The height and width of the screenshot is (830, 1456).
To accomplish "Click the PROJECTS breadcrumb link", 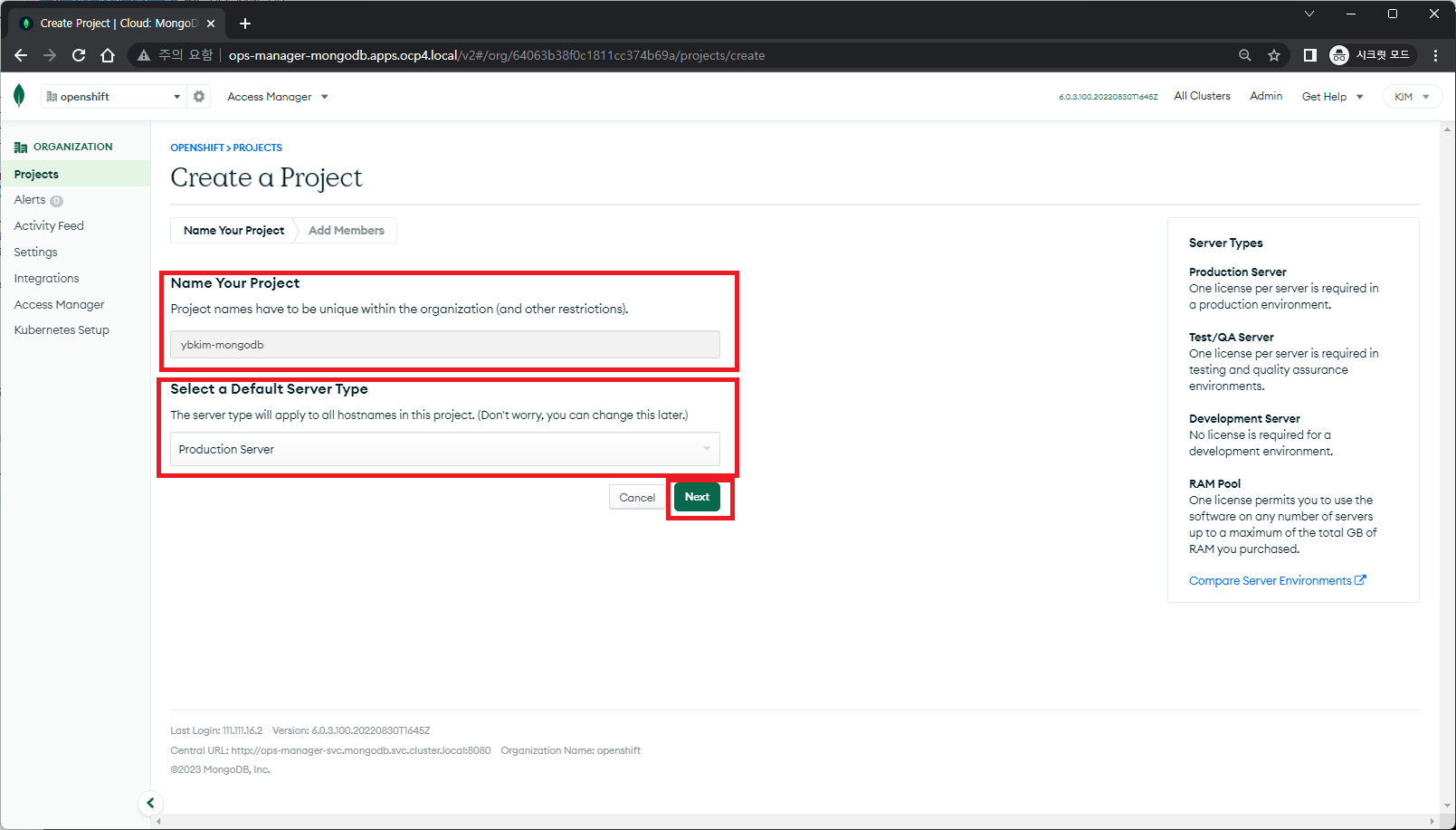I will (x=258, y=148).
